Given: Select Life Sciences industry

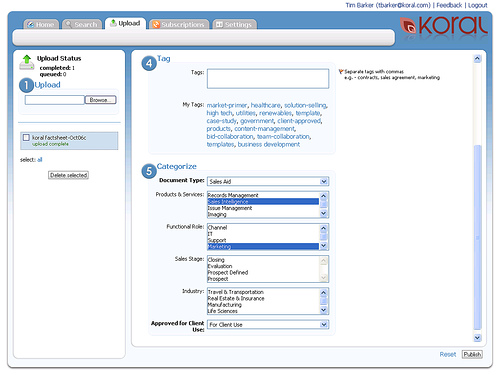Looking at the screenshot, I should point(263,311).
